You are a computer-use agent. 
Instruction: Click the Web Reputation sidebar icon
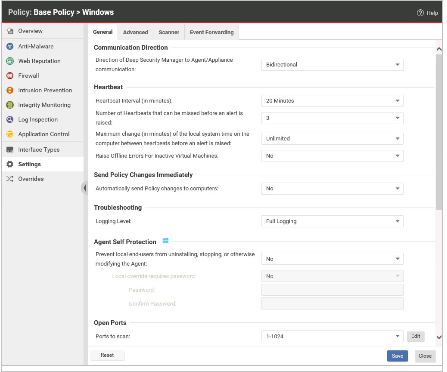click(10, 61)
